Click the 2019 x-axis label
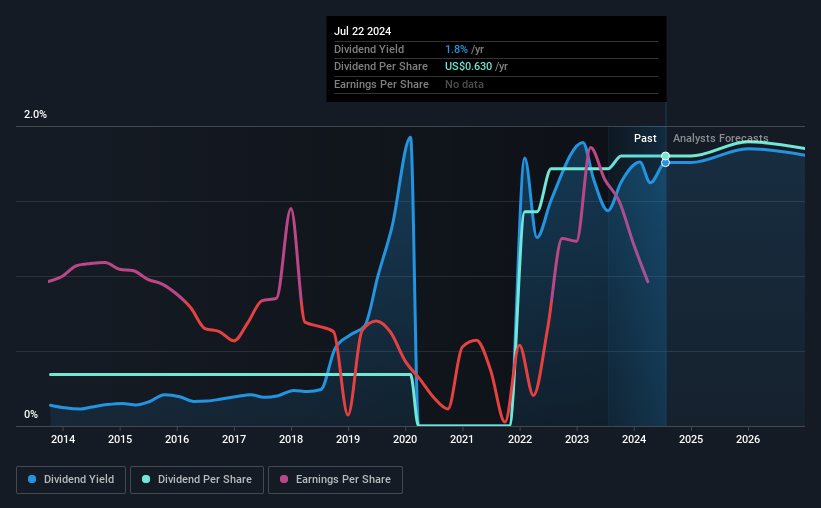Image resolution: width=821 pixels, height=508 pixels. (348, 439)
